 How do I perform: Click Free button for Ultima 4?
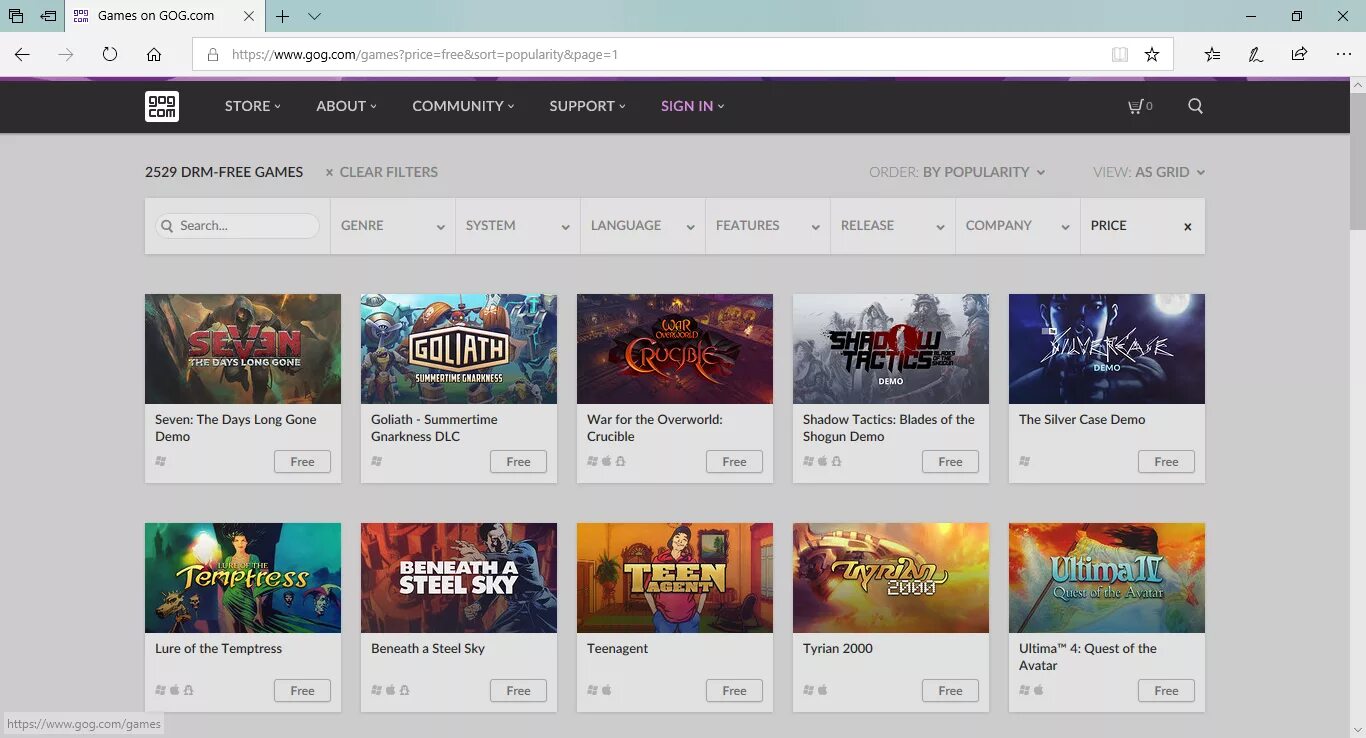click(x=1166, y=691)
